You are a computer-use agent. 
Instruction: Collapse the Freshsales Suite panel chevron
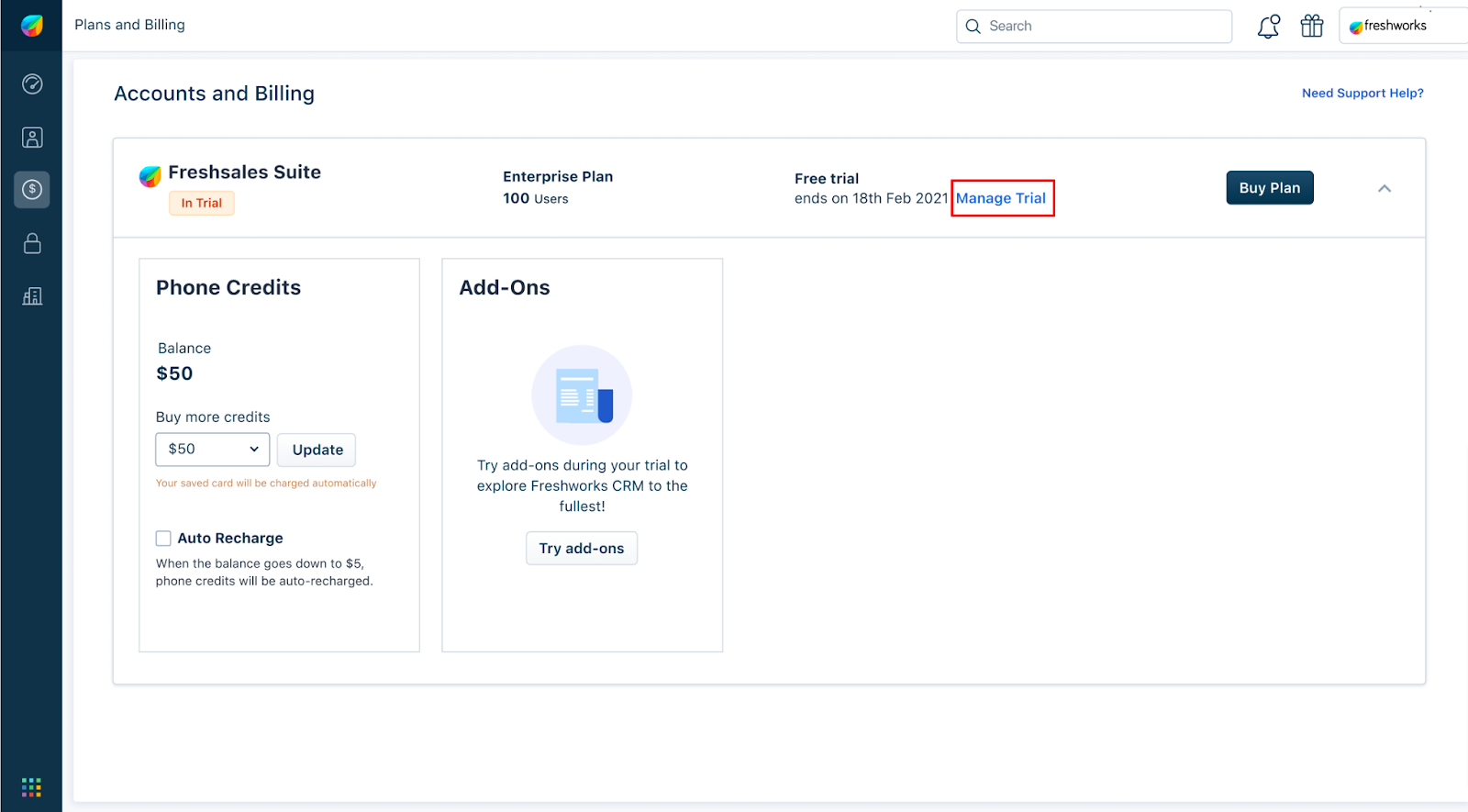pyautogui.click(x=1385, y=188)
